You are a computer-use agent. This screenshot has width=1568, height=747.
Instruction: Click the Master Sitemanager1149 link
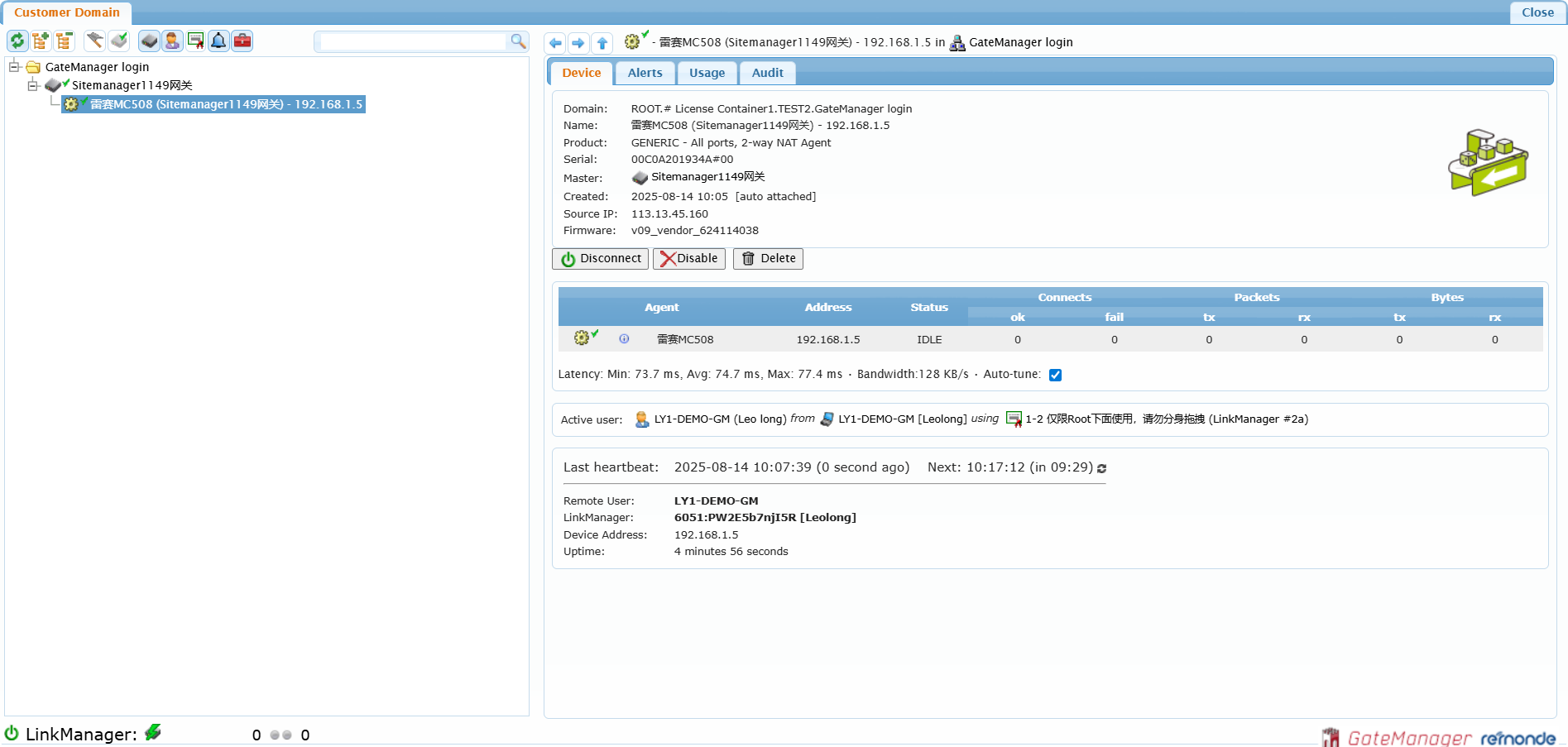tap(707, 177)
